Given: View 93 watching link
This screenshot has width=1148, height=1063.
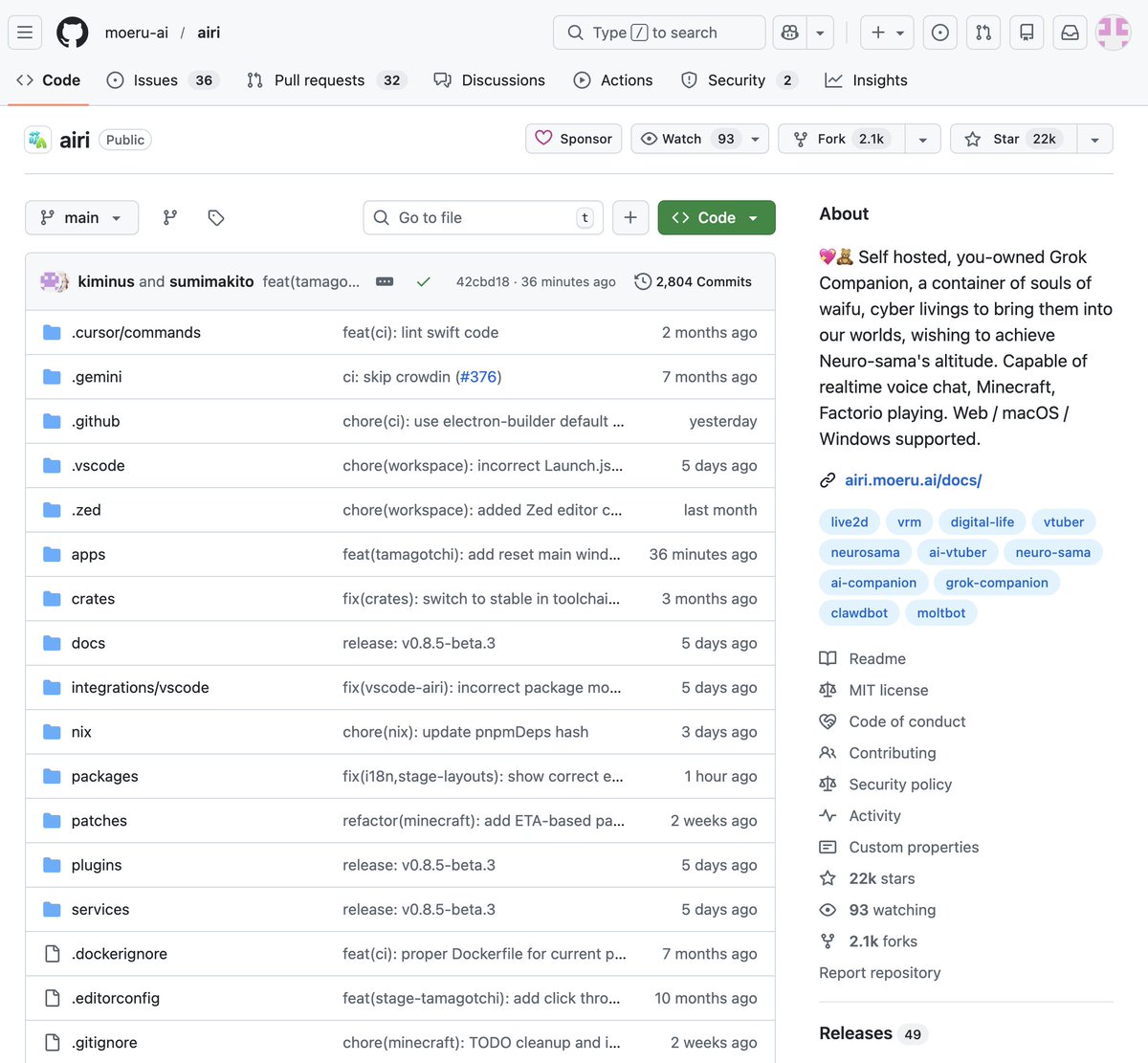Looking at the screenshot, I should click(x=878, y=910).
